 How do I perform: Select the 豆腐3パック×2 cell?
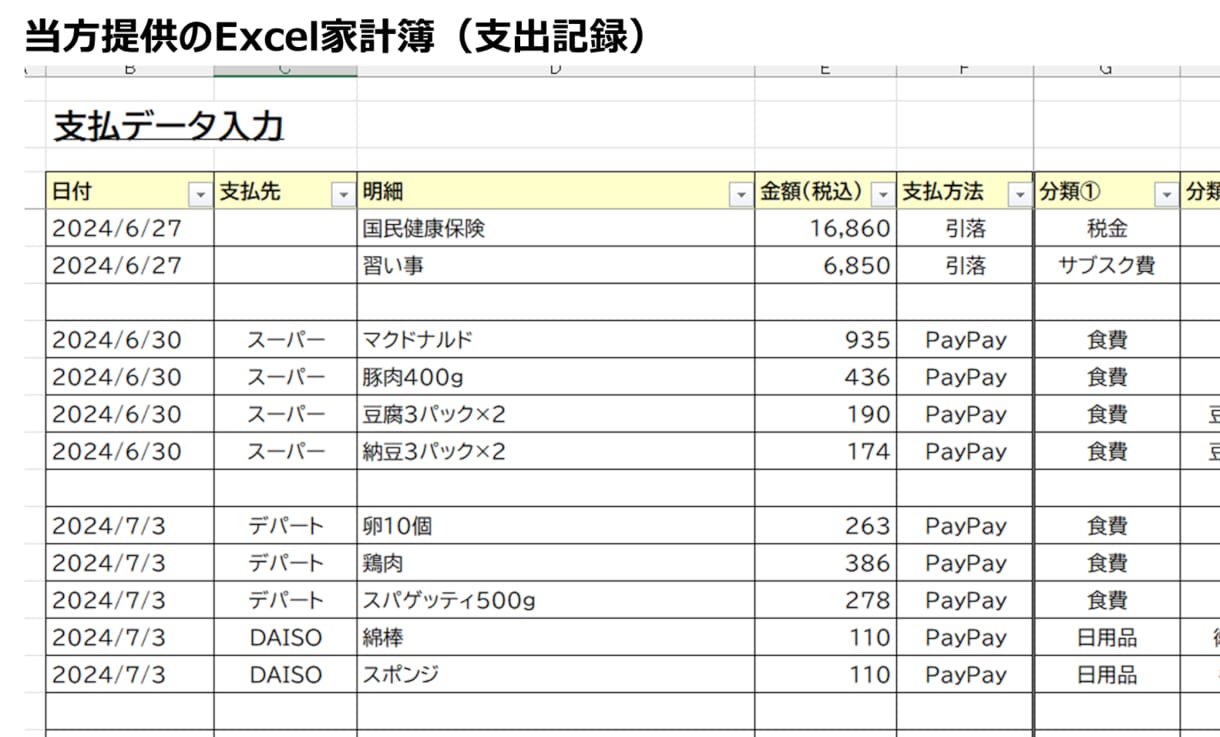pyautogui.click(x=556, y=414)
